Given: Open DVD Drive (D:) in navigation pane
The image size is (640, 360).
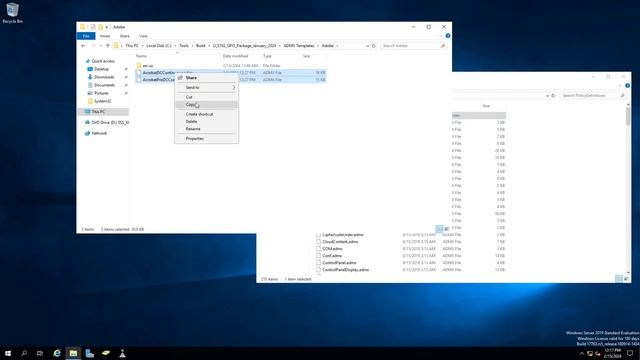Looking at the screenshot, I should tap(110, 122).
